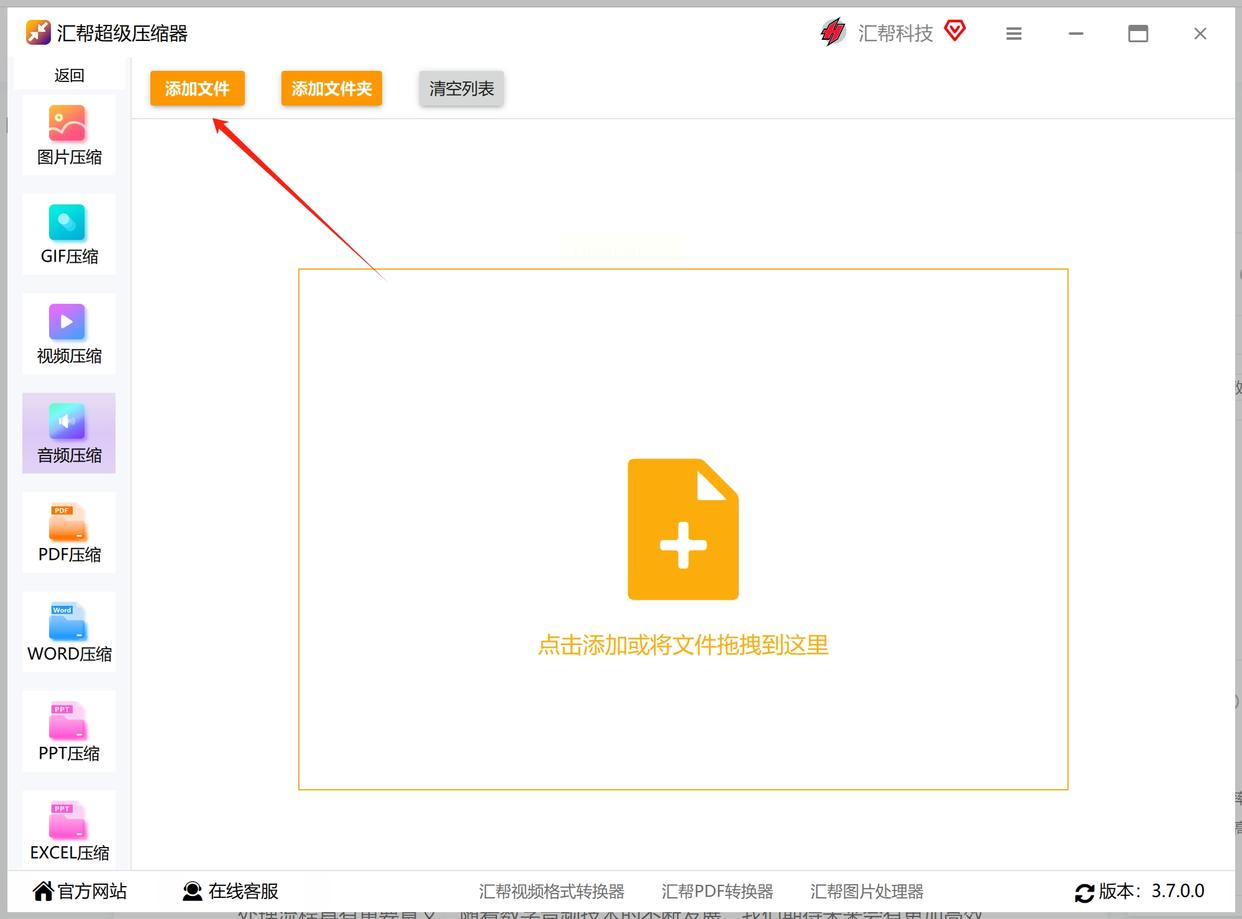Image resolution: width=1242 pixels, height=919 pixels.
Task: Click the 添加文件 button
Action: click(x=197, y=88)
